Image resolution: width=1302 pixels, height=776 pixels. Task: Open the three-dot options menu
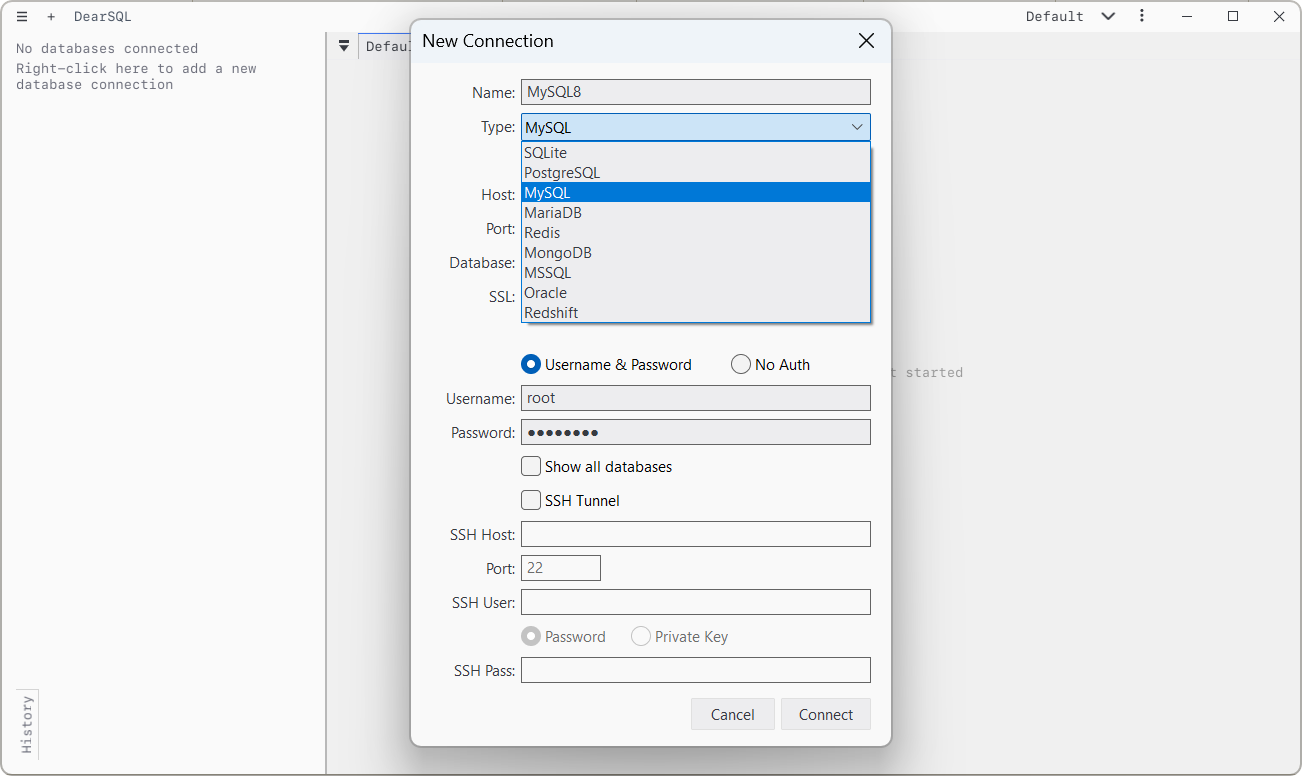pos(1142,16)
